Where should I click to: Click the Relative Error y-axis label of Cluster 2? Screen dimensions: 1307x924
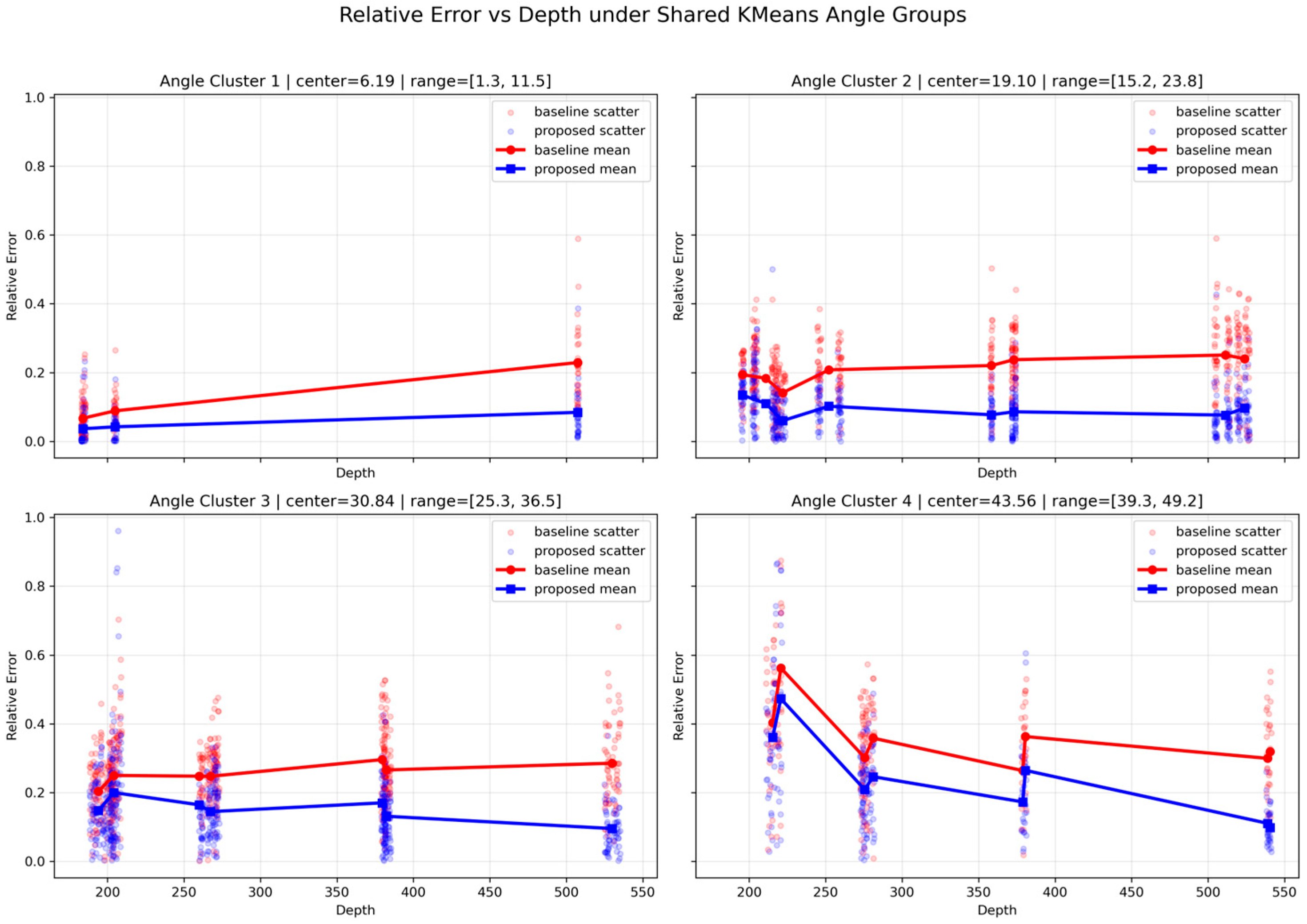click(678, 276)
